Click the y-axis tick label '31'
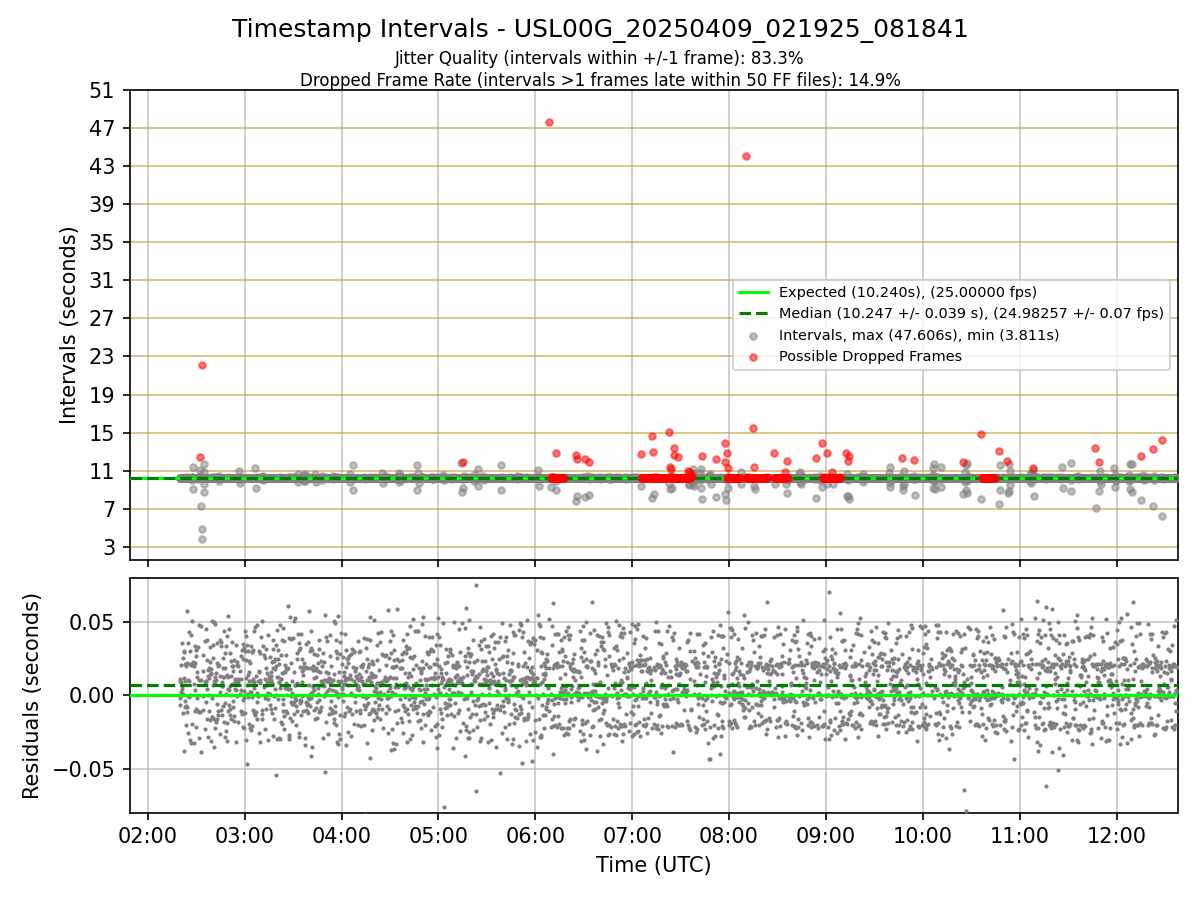Screen dimensions: 1200x900 coord(105,280)
